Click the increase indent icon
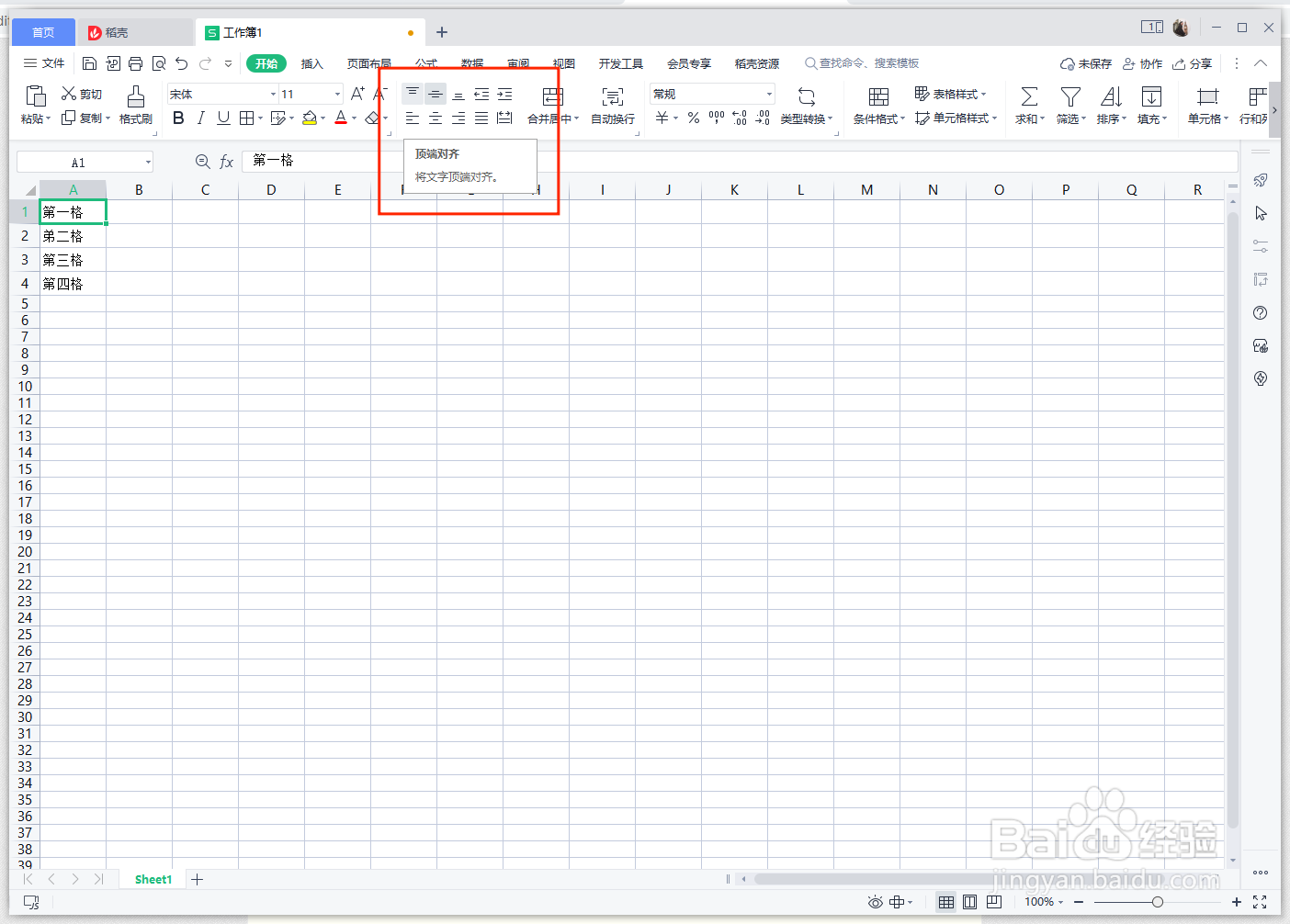Viewport: 1290px width, 924px height. pyautogui.click(x=504, y=94)
